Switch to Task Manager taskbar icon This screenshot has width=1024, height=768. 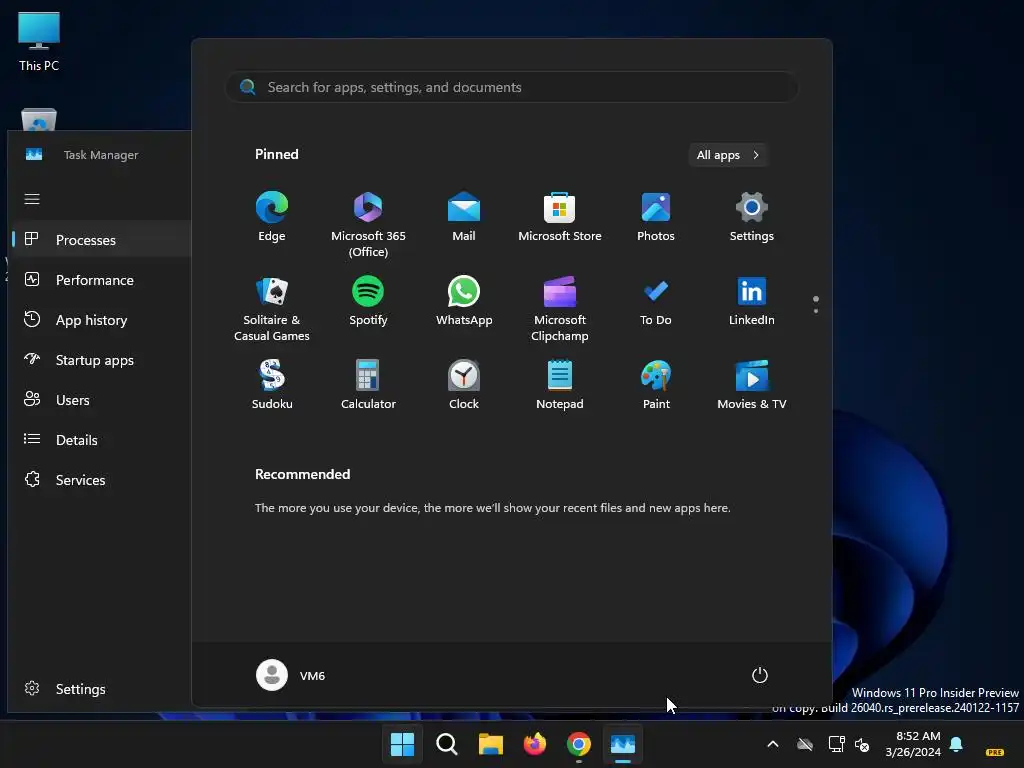[x=623, y=744]
